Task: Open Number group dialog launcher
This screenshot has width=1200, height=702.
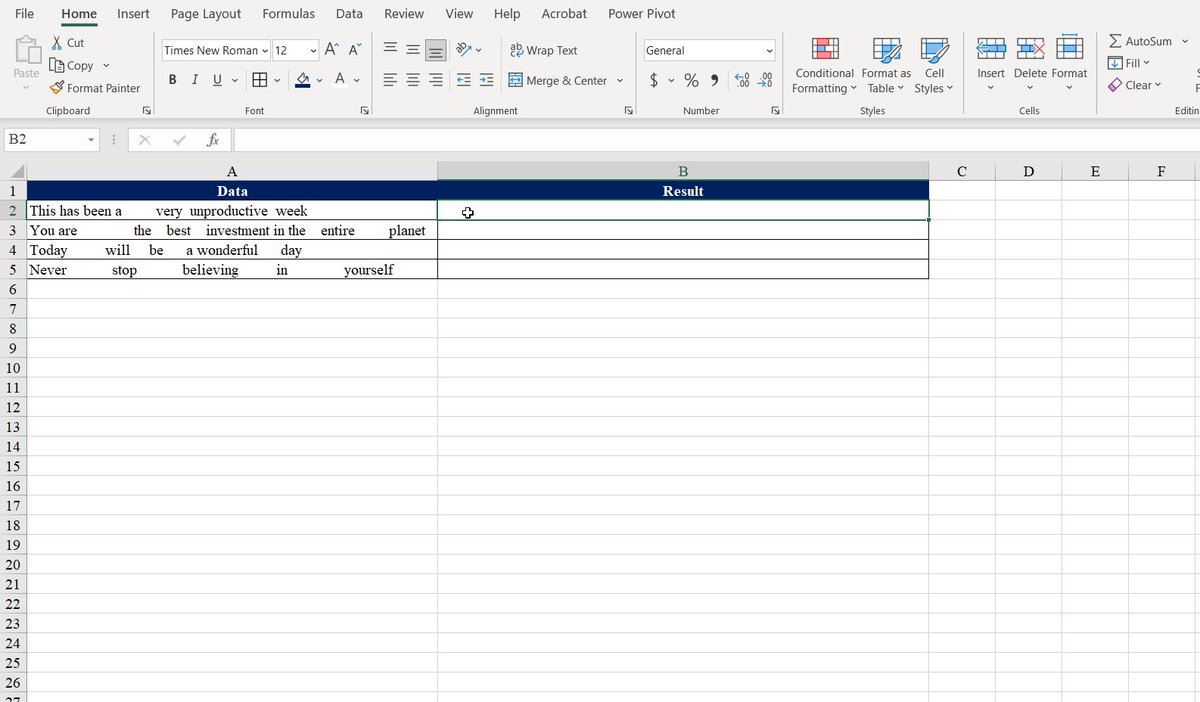Action: 775,110
